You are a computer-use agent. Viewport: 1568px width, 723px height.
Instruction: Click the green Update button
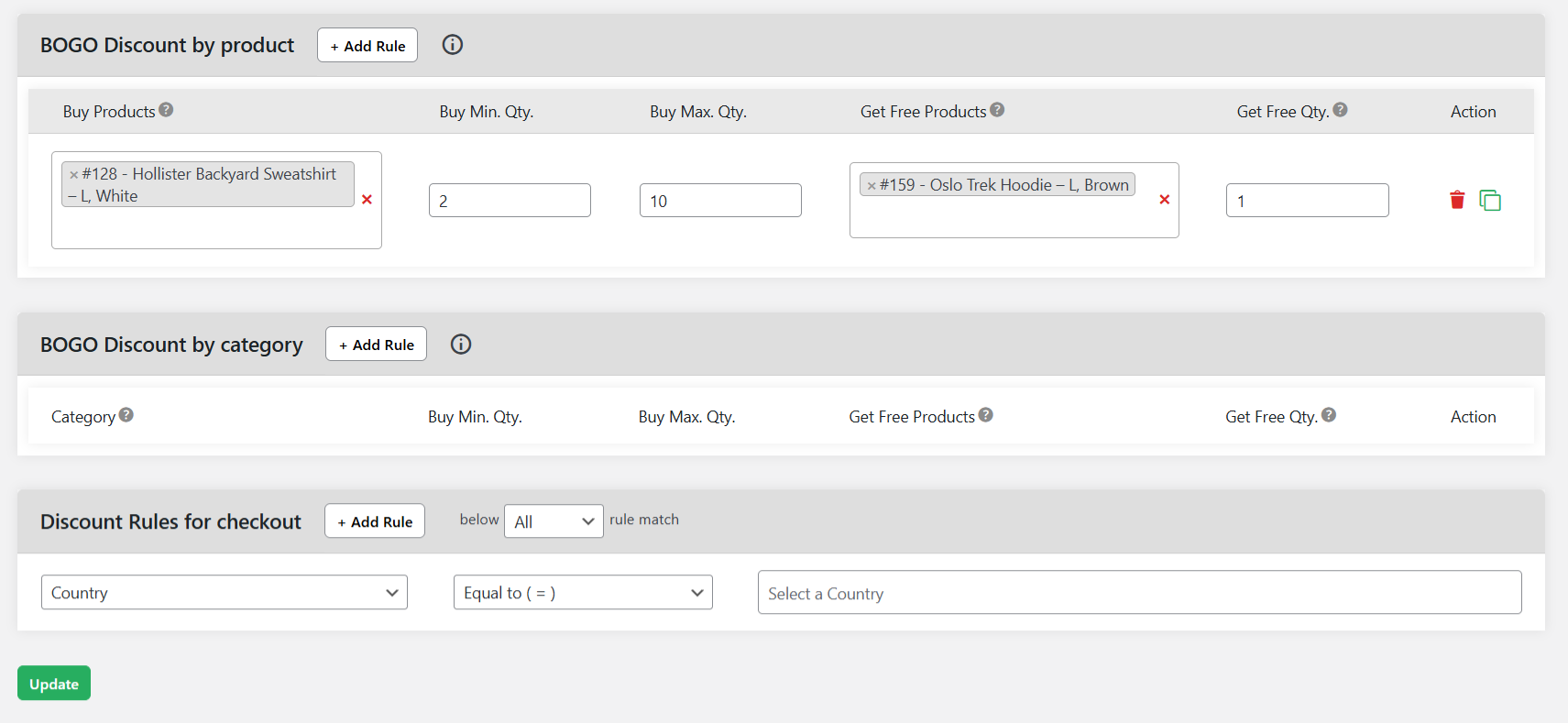point(54,684)
